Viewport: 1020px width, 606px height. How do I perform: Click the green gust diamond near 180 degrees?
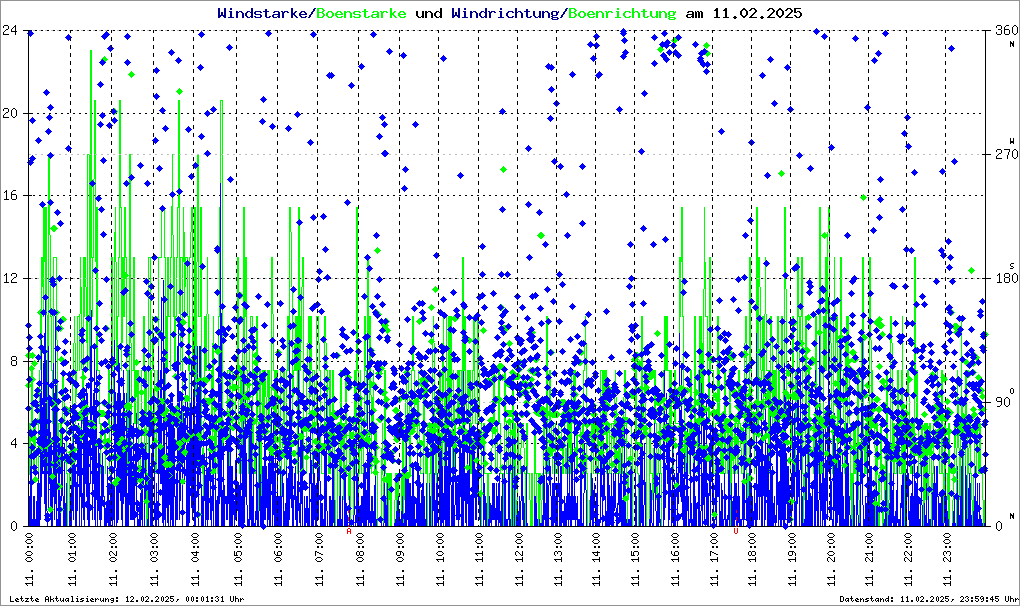pos(971,271)
